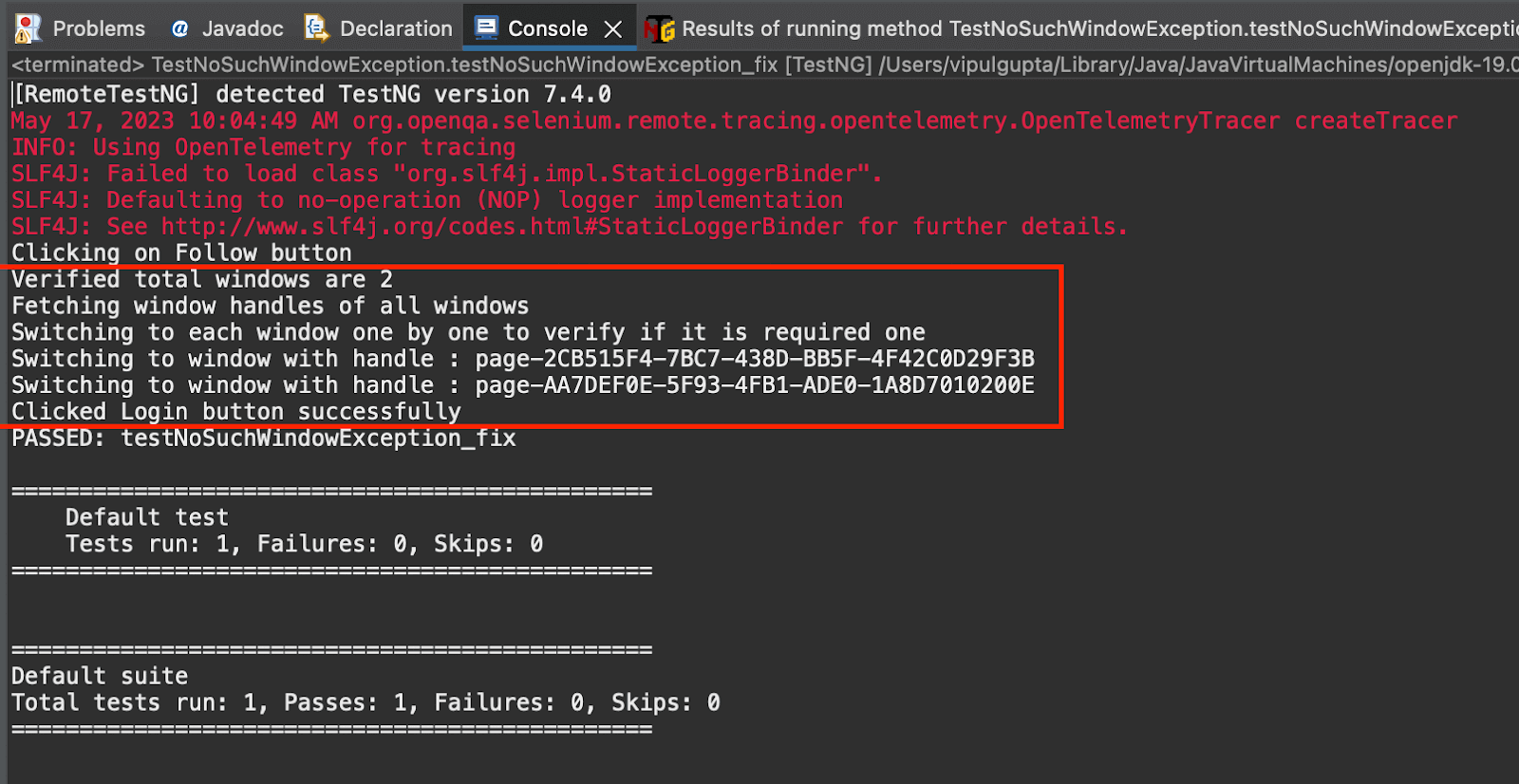Click the handle page-AA7DEF0E line
Screen dimensions: 1519x784
tap(523, 385)
